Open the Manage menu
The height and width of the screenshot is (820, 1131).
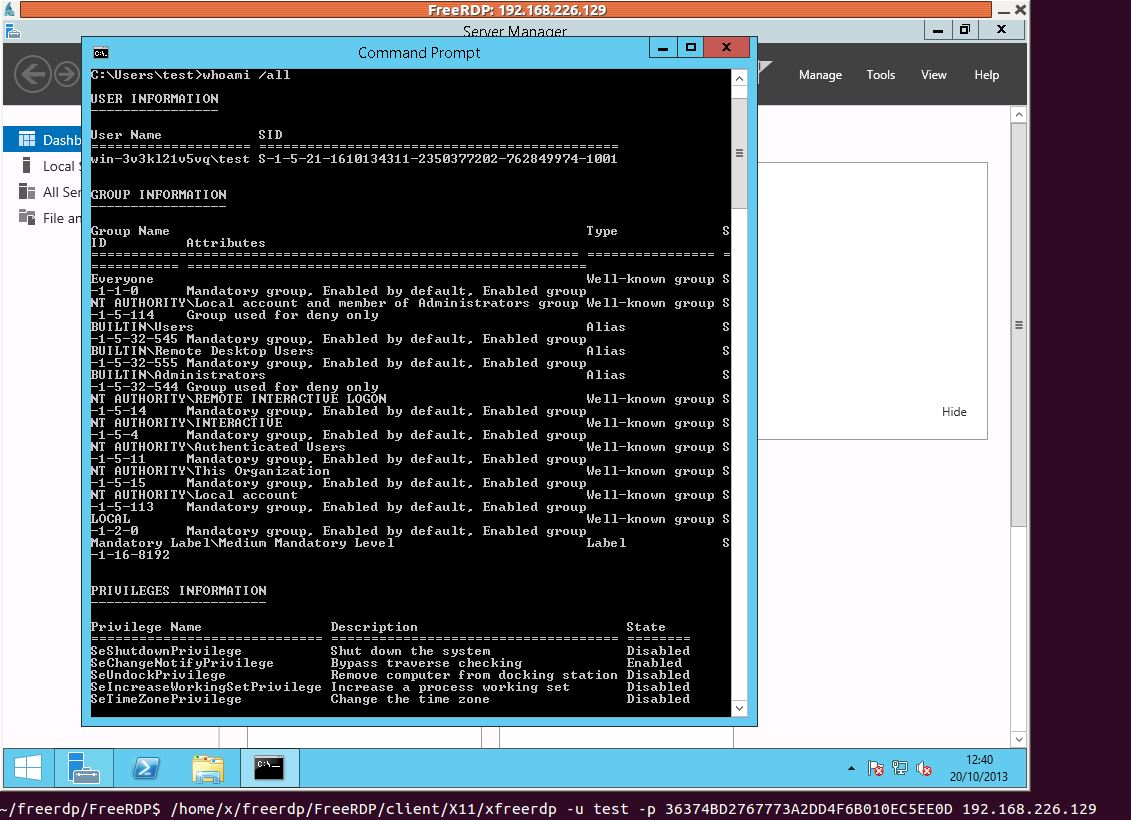[820, 74]
